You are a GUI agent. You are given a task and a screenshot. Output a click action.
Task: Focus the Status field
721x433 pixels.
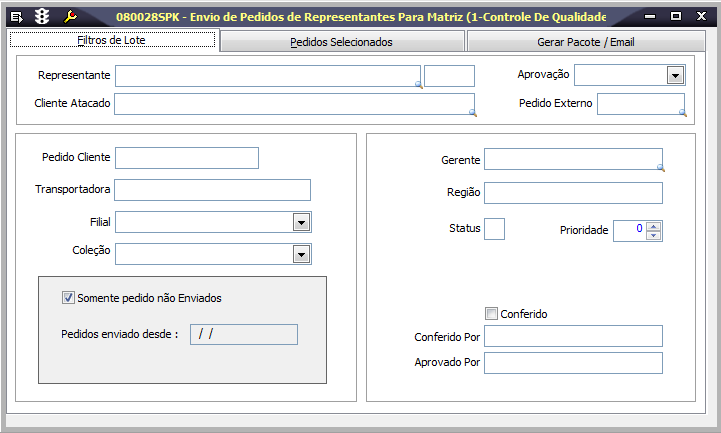click(x=494, y=229)
